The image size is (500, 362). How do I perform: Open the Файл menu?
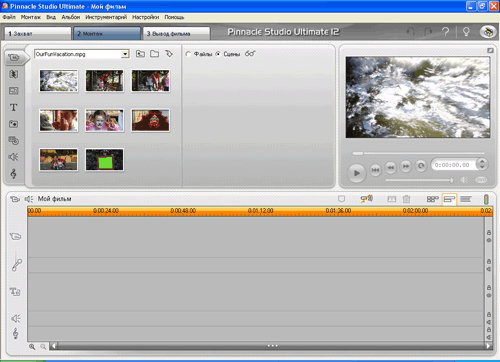(9, 17)
